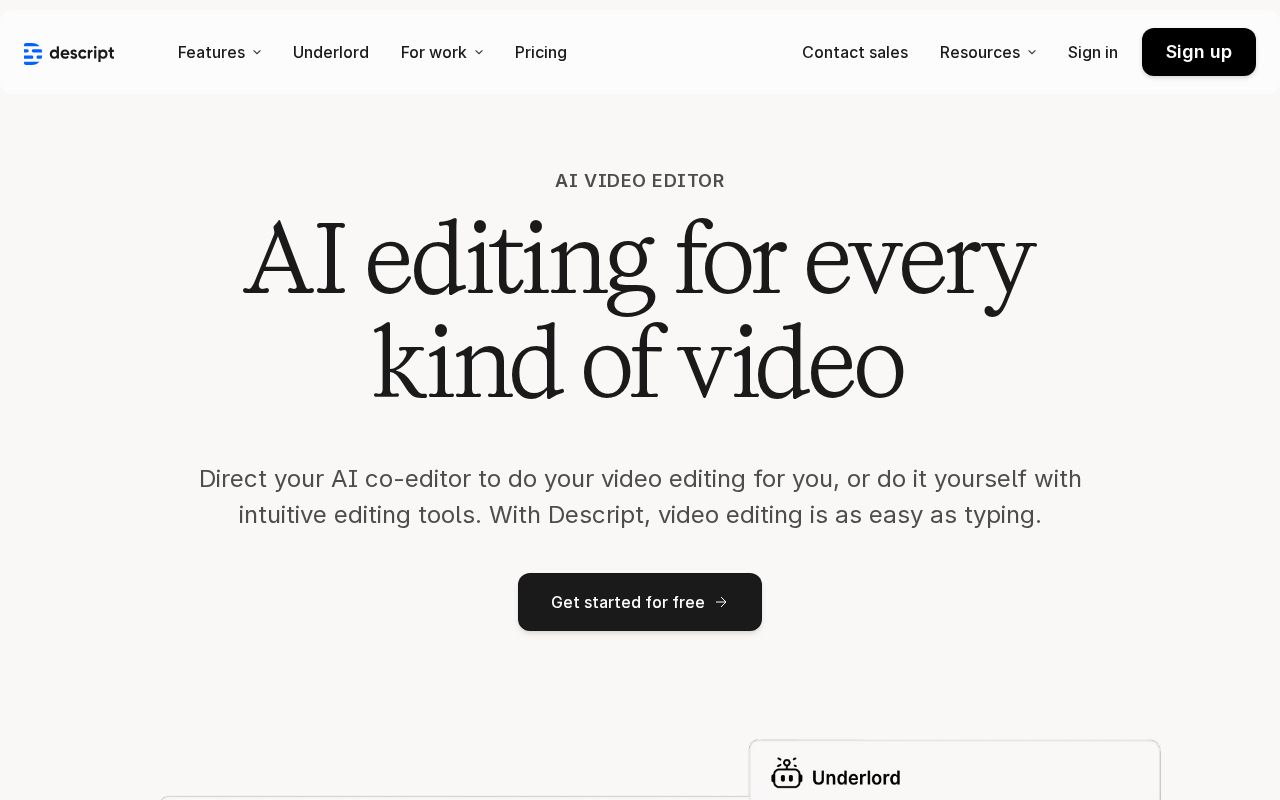The width and height of the screenshot is (1280, 800).
Task: Click the Contact sales link
Action: (855, 52)
